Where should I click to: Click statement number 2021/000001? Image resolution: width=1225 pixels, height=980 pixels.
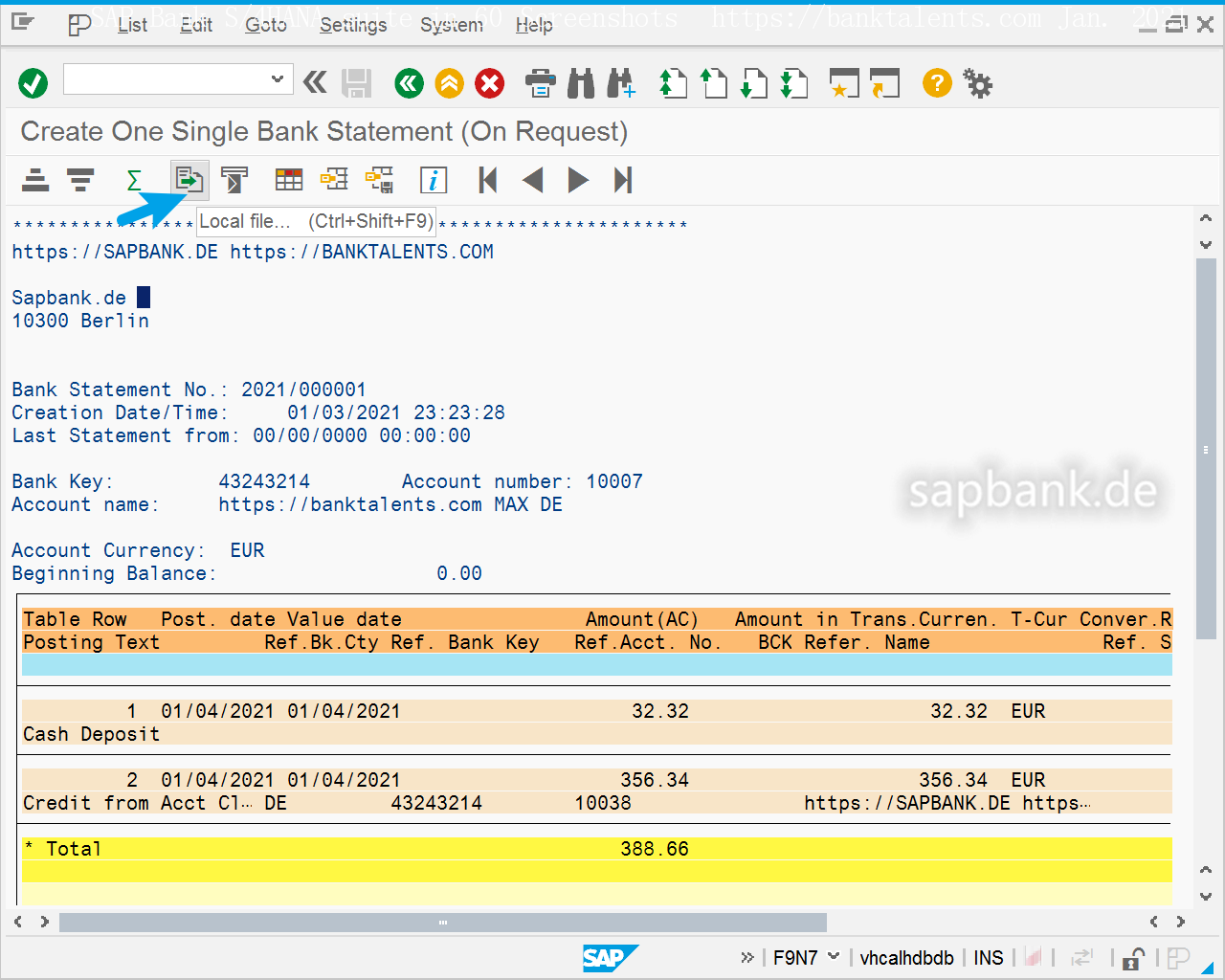[303, 390]
